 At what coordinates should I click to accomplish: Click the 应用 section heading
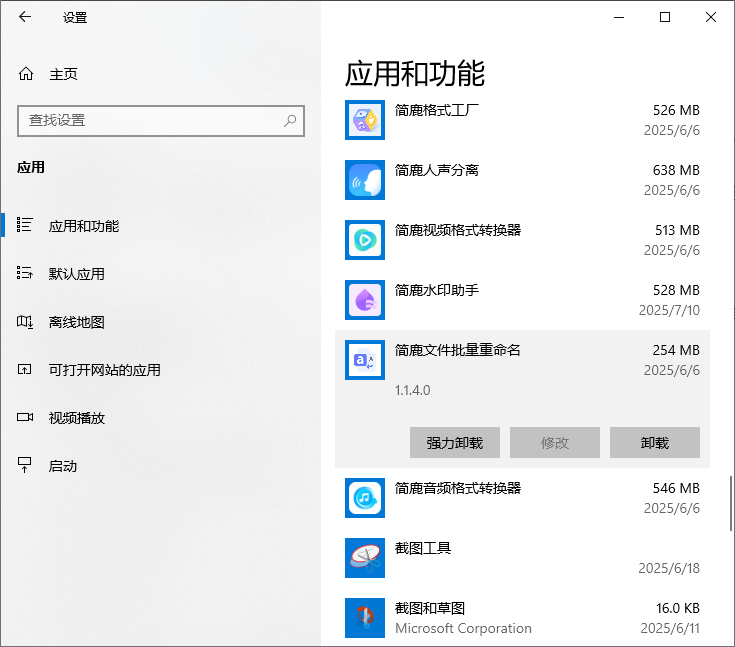pyautogui.click(x=31, y=167)
